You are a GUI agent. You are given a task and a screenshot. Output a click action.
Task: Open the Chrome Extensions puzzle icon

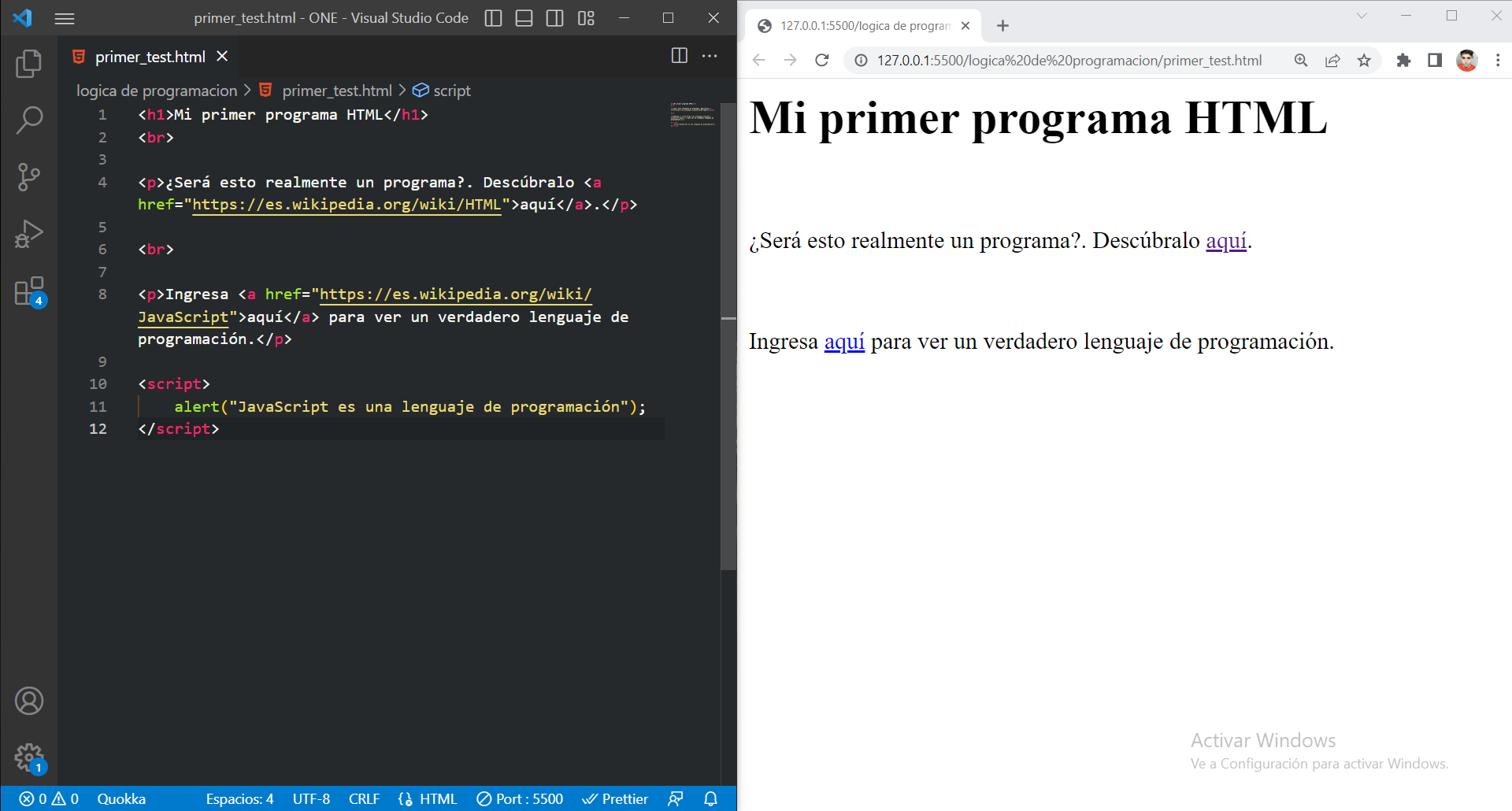pyautogui.click(x=1403, y=61)
